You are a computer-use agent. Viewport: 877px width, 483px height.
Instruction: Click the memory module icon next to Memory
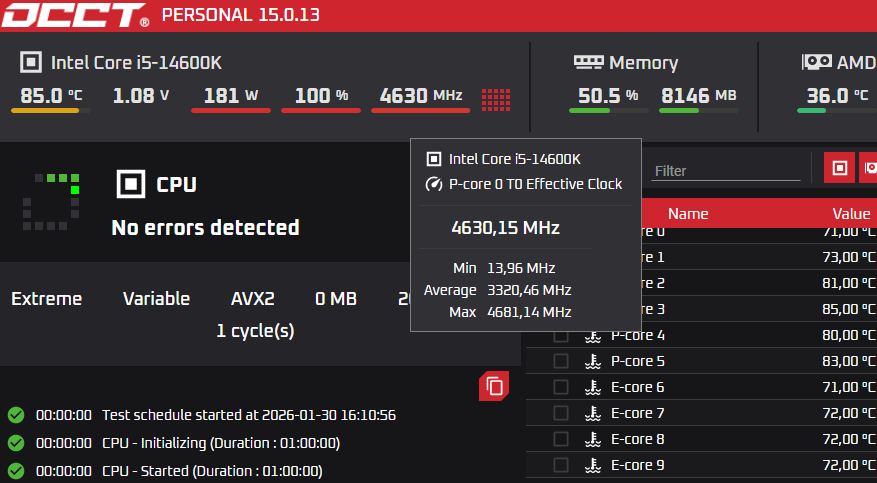pos(588,62)
